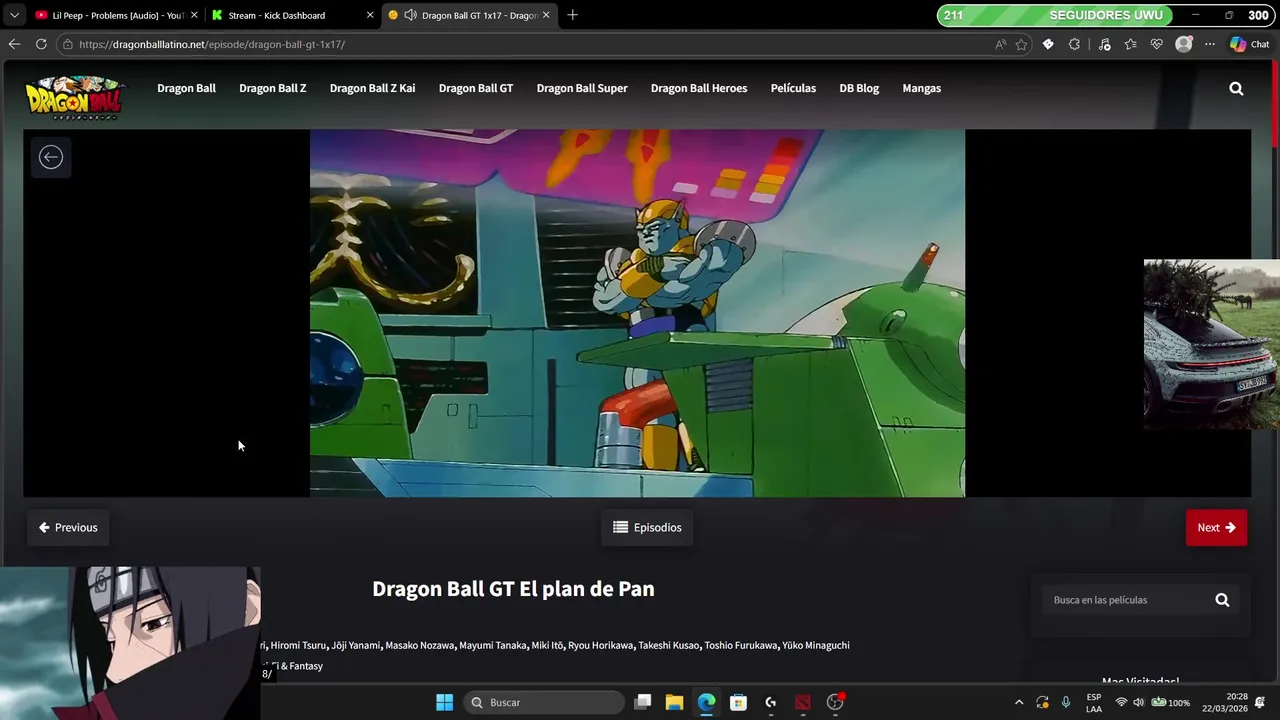
Task: Close the Lil Peep YouTube tab
Action: point(194,15)
